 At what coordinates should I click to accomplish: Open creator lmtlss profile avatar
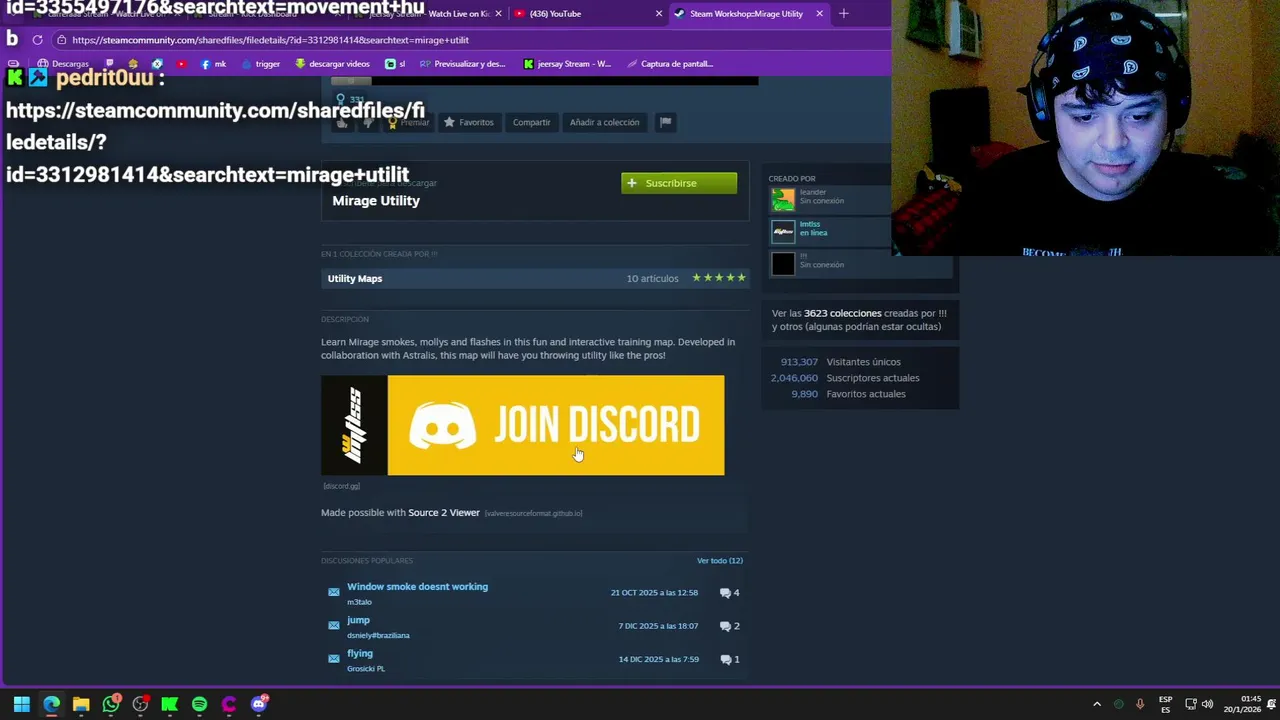[x=783, y=231]
